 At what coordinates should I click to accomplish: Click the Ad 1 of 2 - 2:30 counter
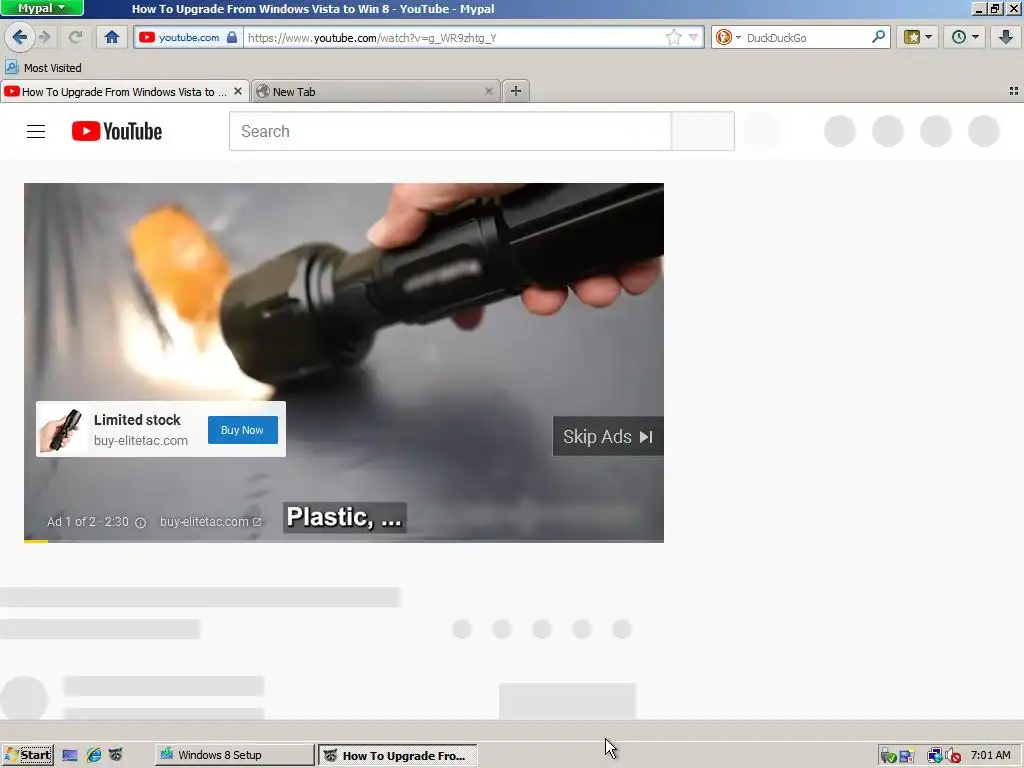pyautogui.click(x=88, y=522)
